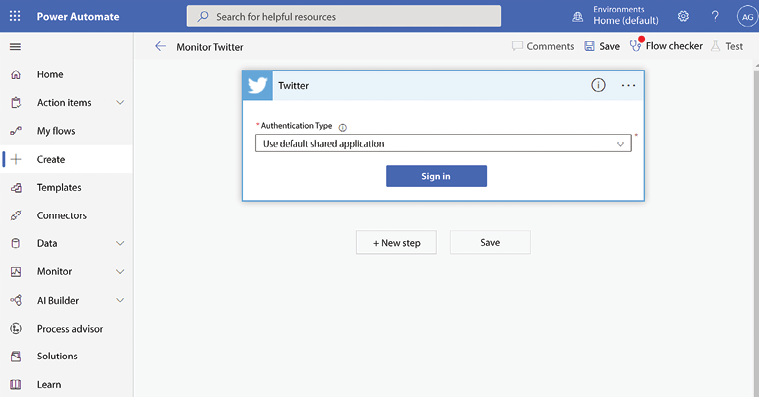Open Templates in the sidebar
The image size is (759, 397).
coord(59,187)
